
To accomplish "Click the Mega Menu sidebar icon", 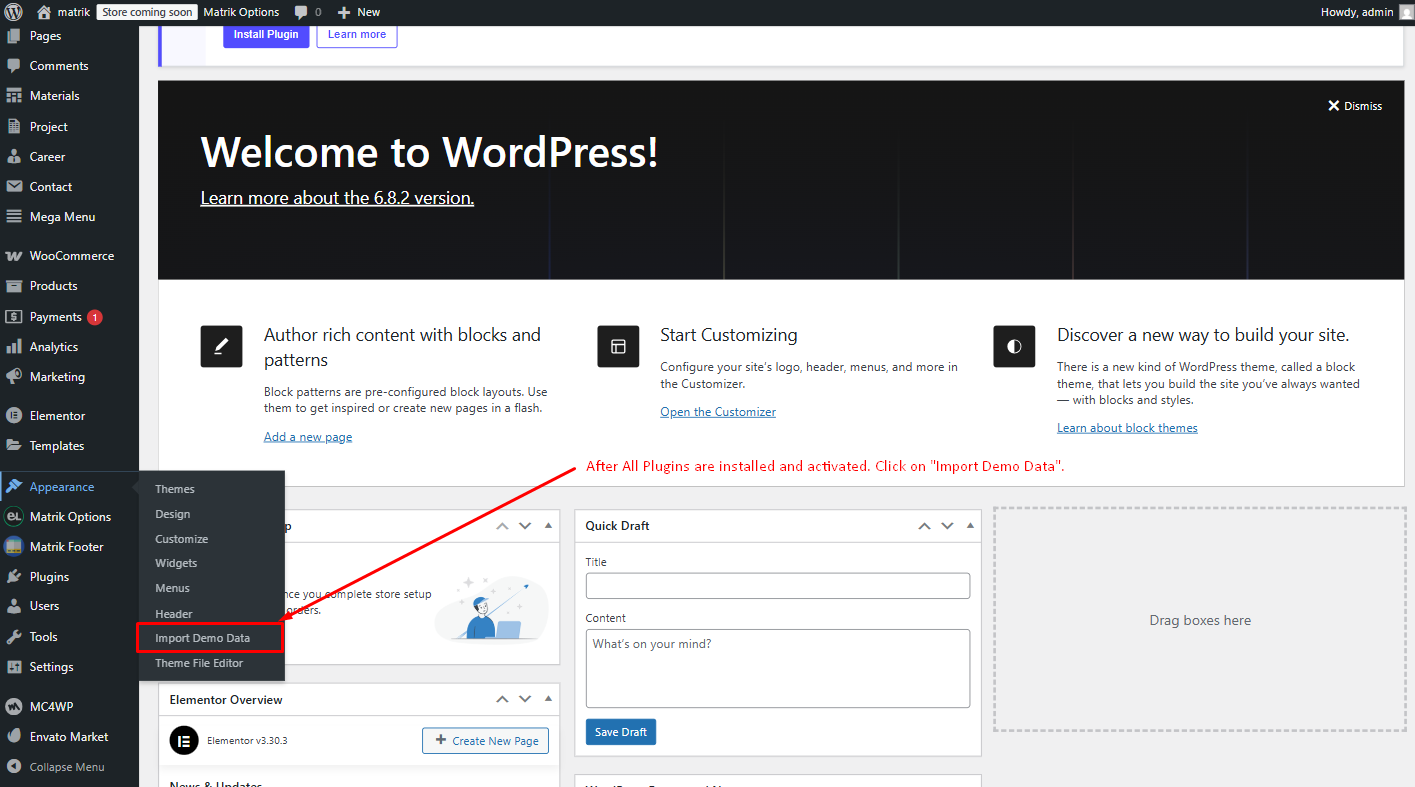I will coord(14,217).
